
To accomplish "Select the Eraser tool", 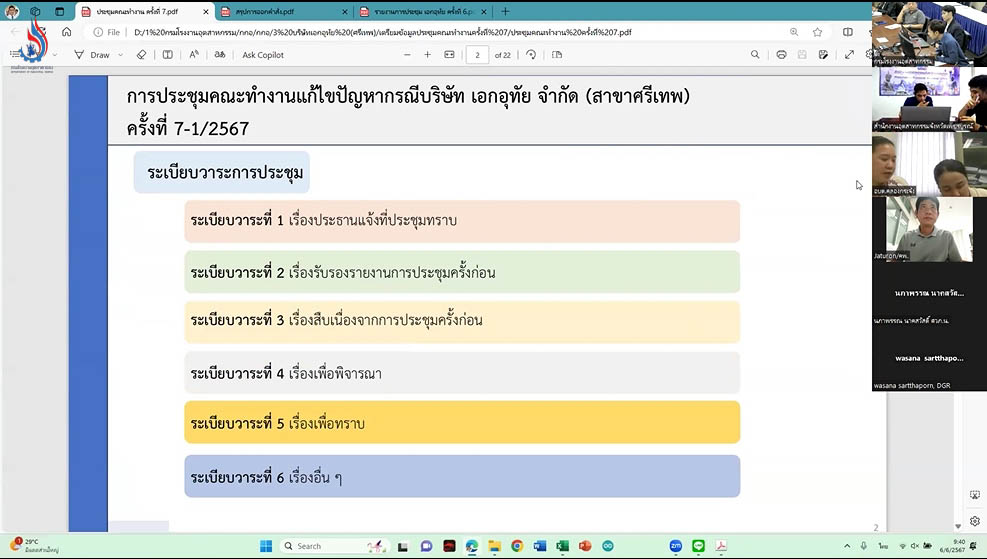I will 141,55.
